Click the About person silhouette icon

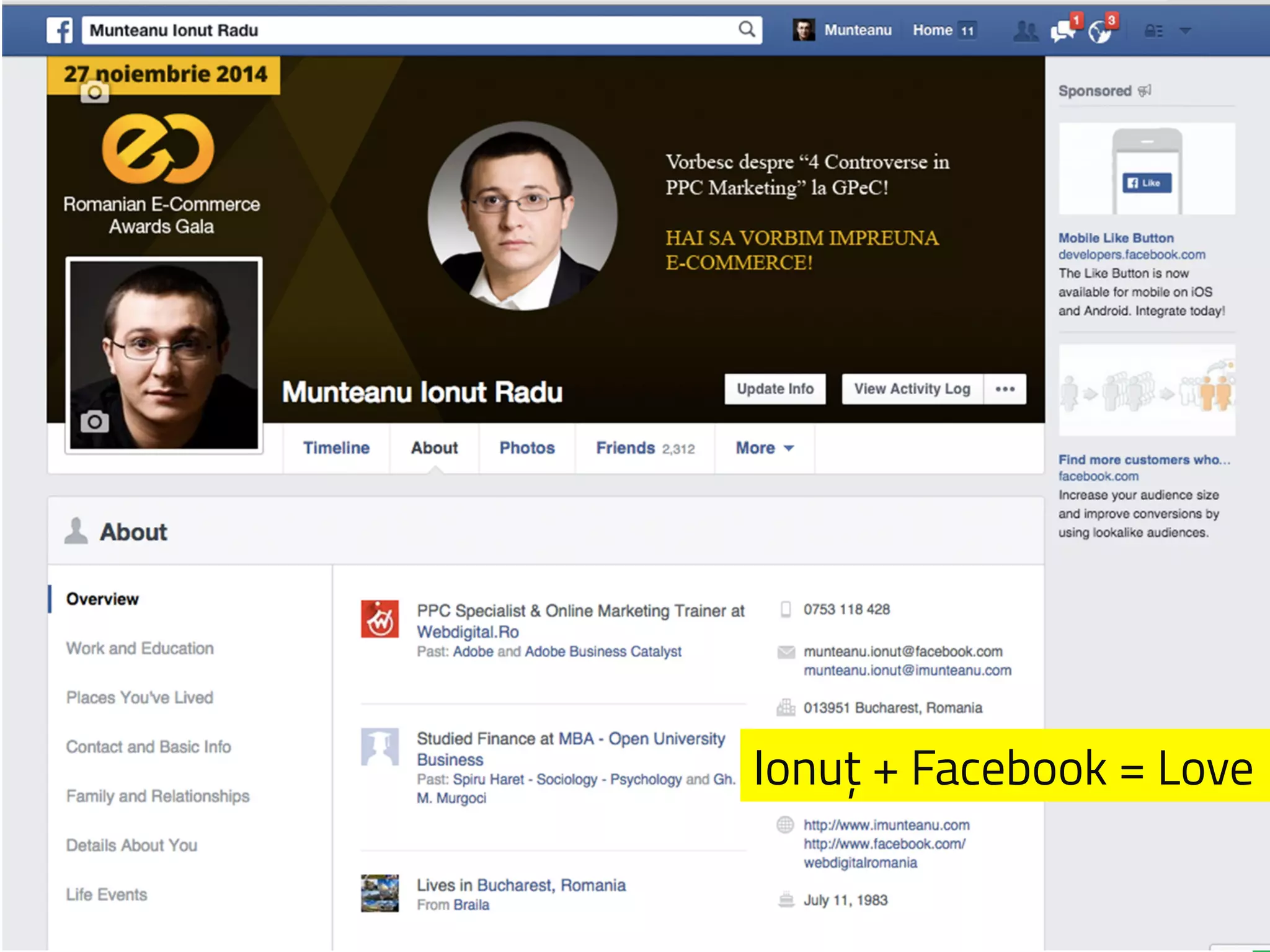tap(76, 531)
